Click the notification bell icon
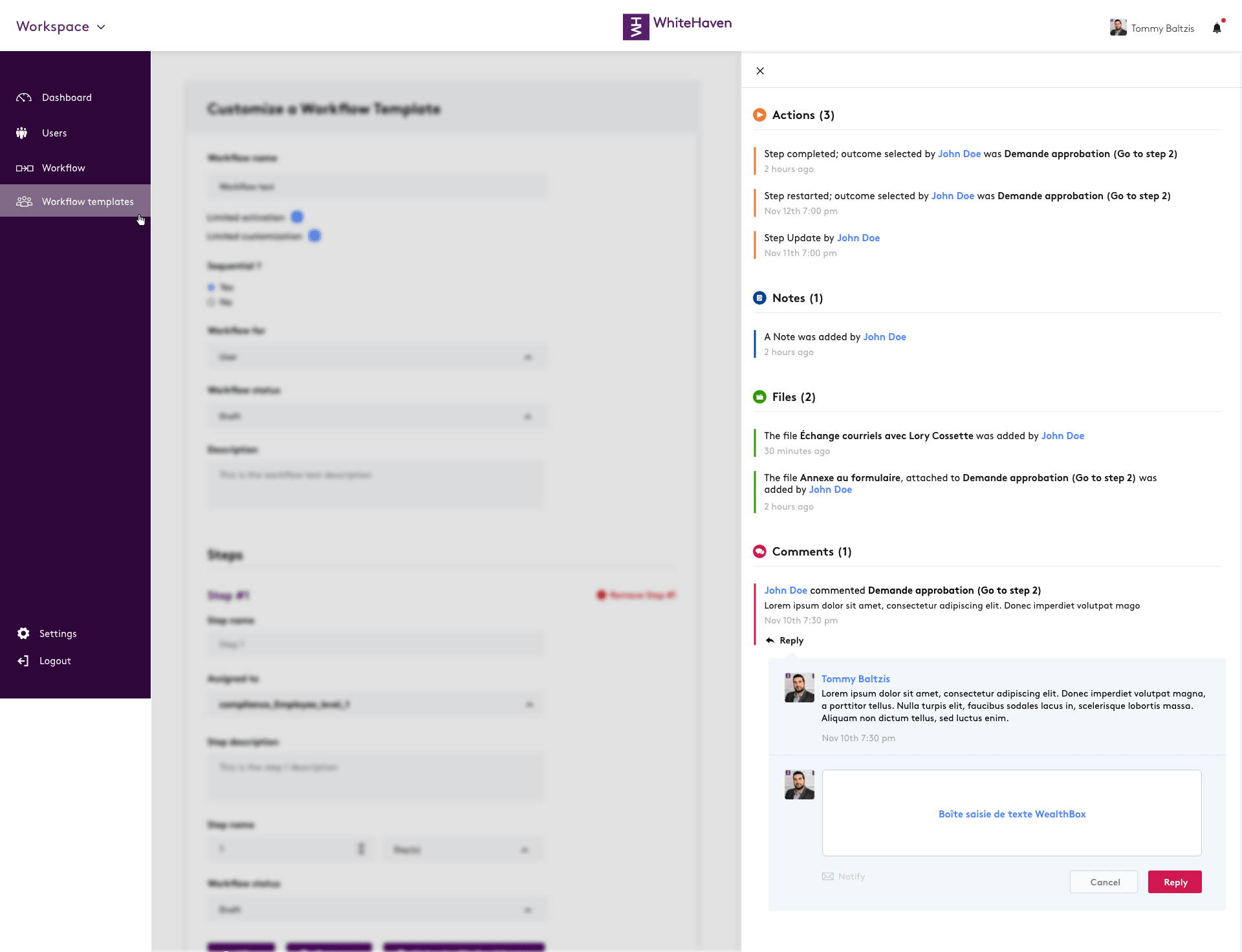This screenshot has height=952, width=1242. (x=1217, y=28)
